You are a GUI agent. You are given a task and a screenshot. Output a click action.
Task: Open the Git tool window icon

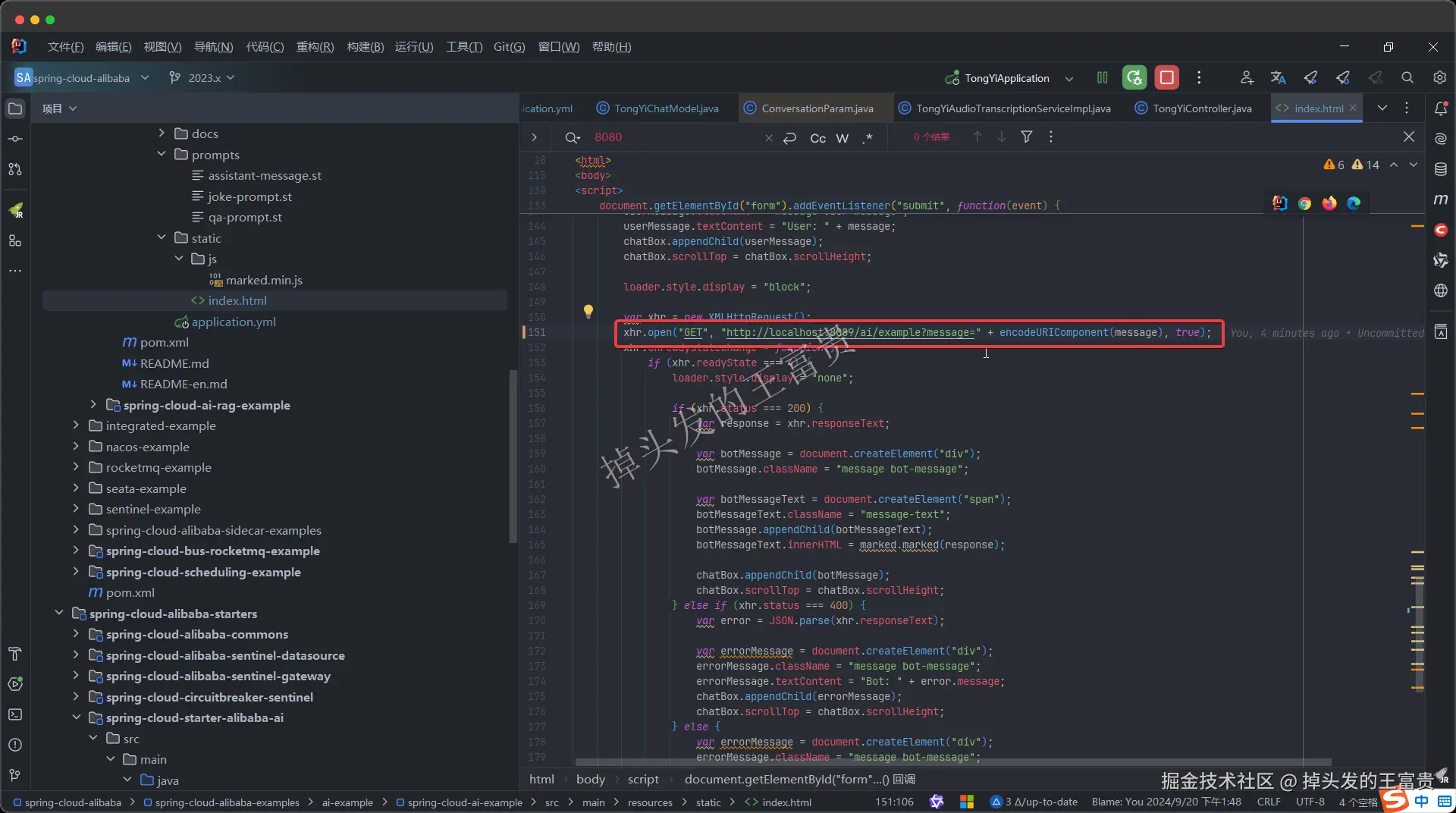[15, 775]
